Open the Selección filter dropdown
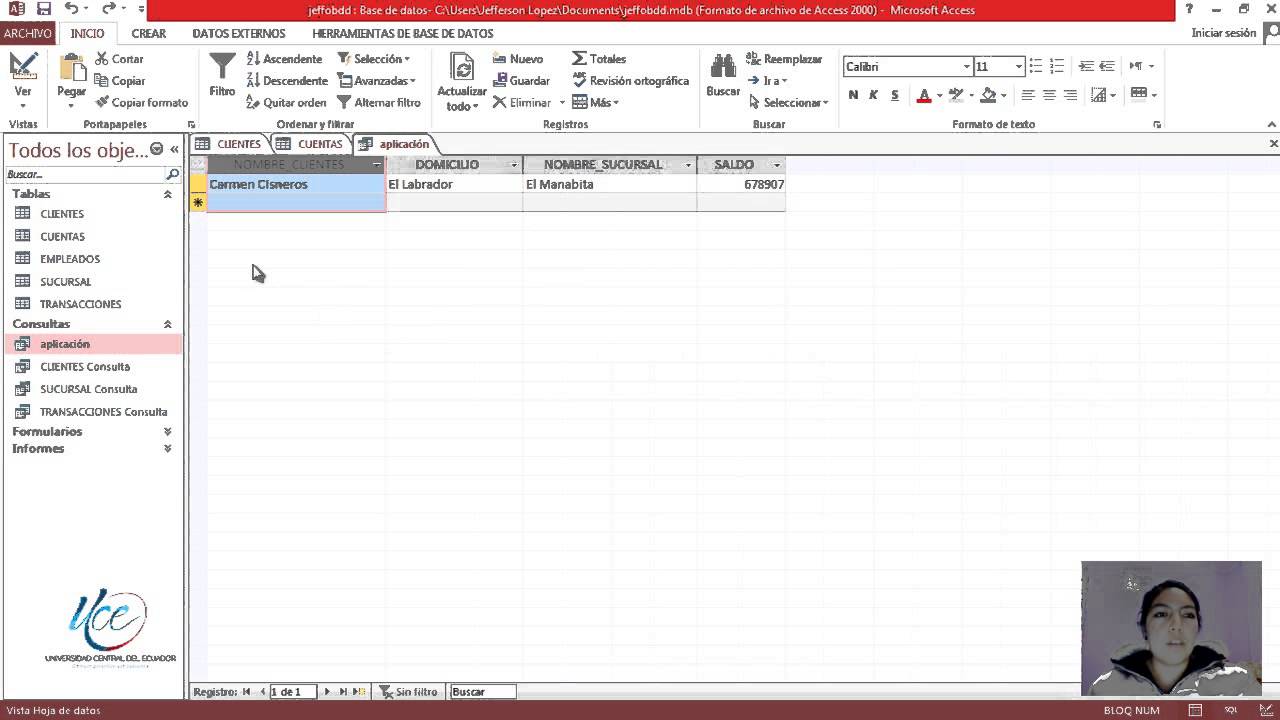This screenshot has height=720, width=1280. (x=373, y=59)
